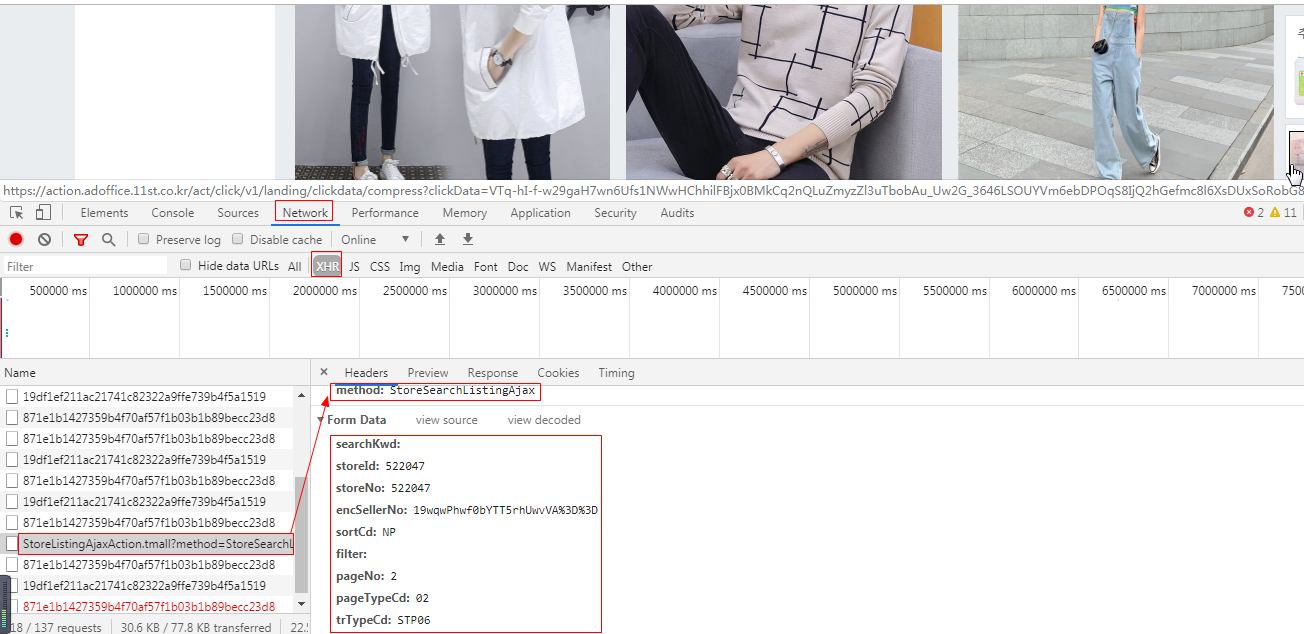
Task: Click the view decoded link
Action: click(543, 419)
